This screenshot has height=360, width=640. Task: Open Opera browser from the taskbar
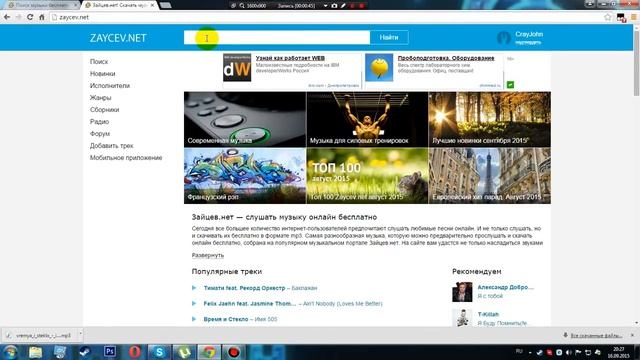click(135, 352)
